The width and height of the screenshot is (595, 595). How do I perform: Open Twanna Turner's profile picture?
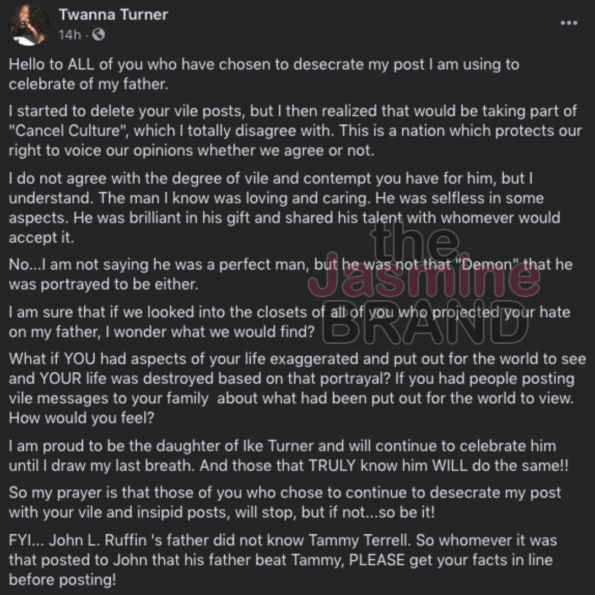pos(29,25)
